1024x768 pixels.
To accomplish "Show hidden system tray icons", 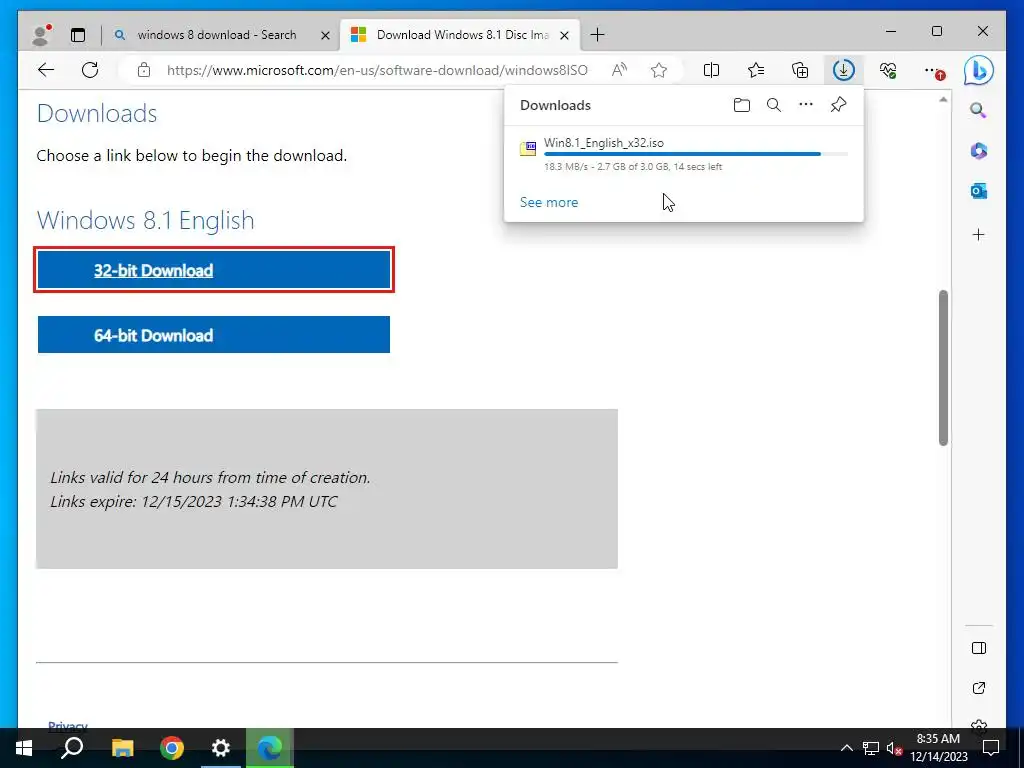I will click(846, 748).
